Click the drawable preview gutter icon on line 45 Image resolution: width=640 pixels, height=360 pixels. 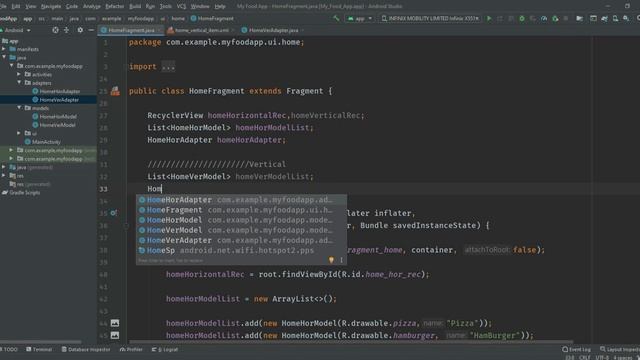(x=115, y=335)
